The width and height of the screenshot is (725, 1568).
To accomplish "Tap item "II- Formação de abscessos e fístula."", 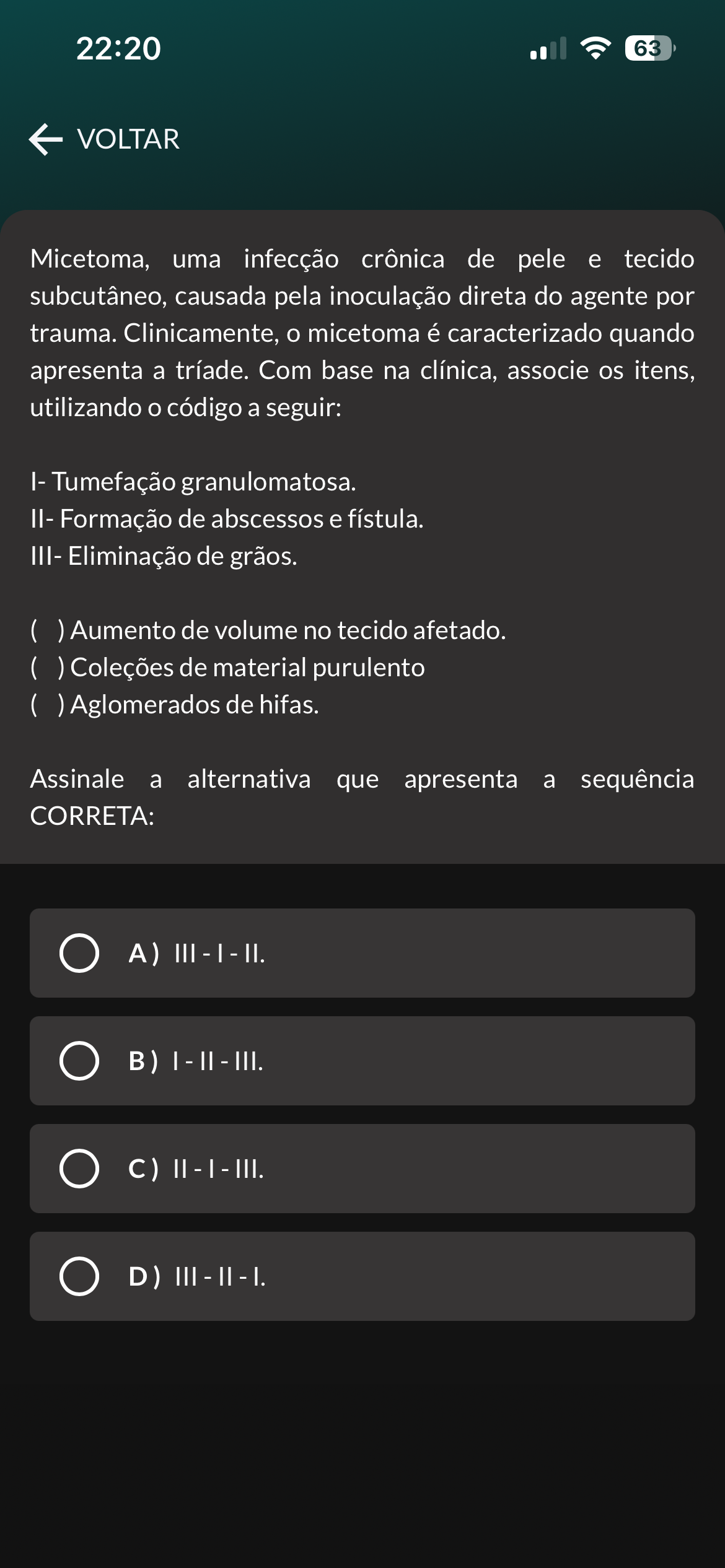I will (227, 519).
